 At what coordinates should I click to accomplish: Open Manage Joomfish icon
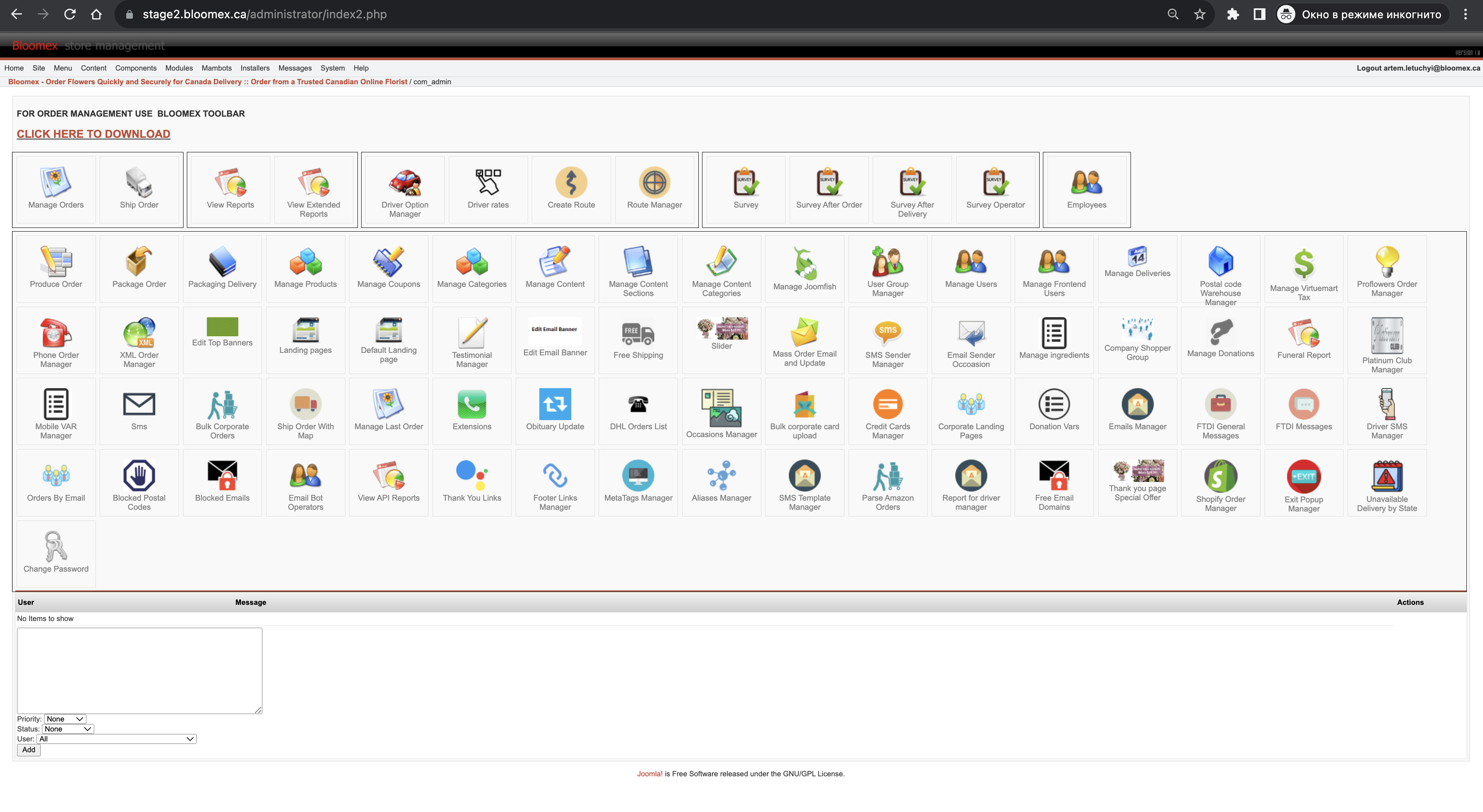tap(804, 262)
